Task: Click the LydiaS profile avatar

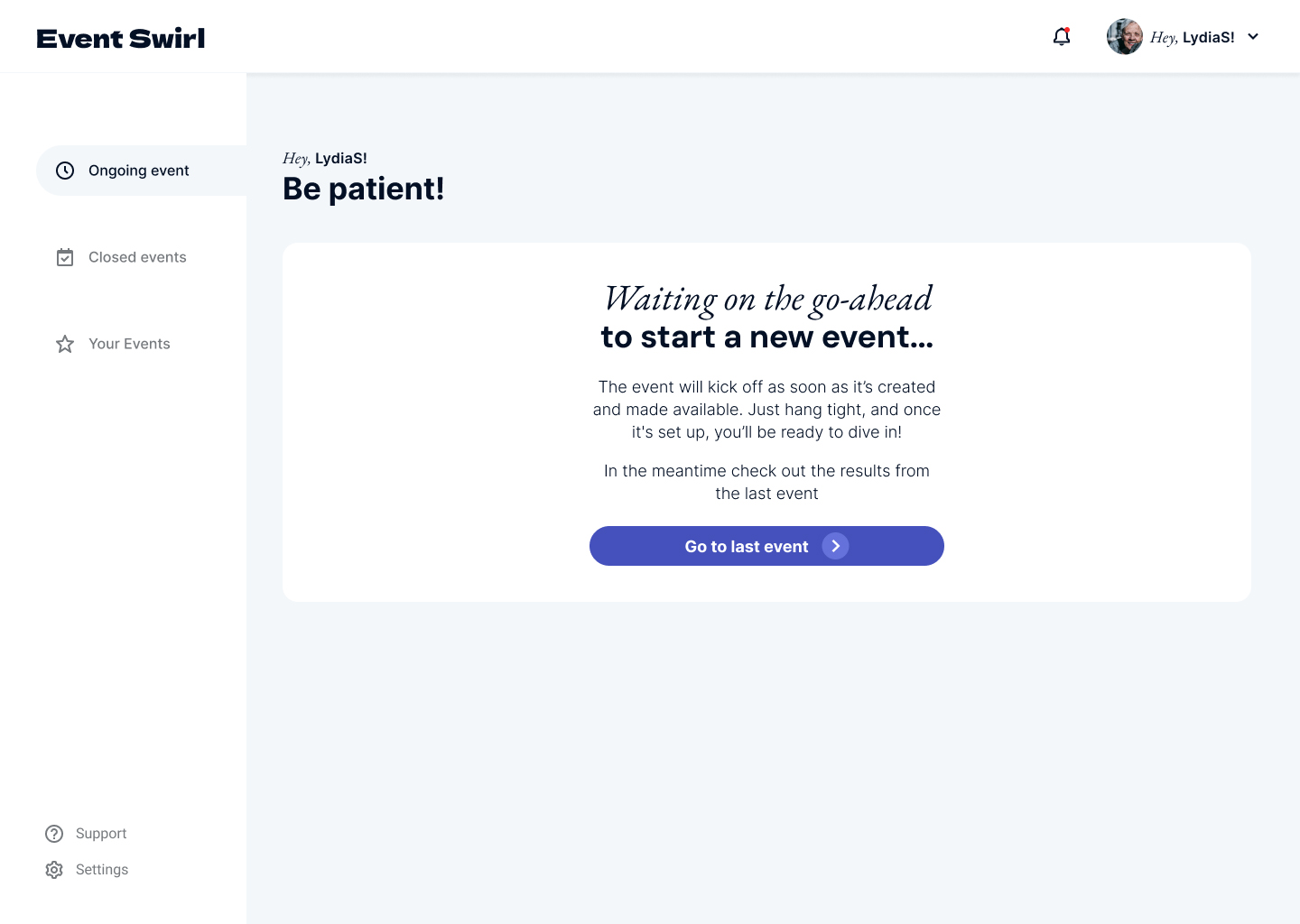Action: coord(1125,37)
